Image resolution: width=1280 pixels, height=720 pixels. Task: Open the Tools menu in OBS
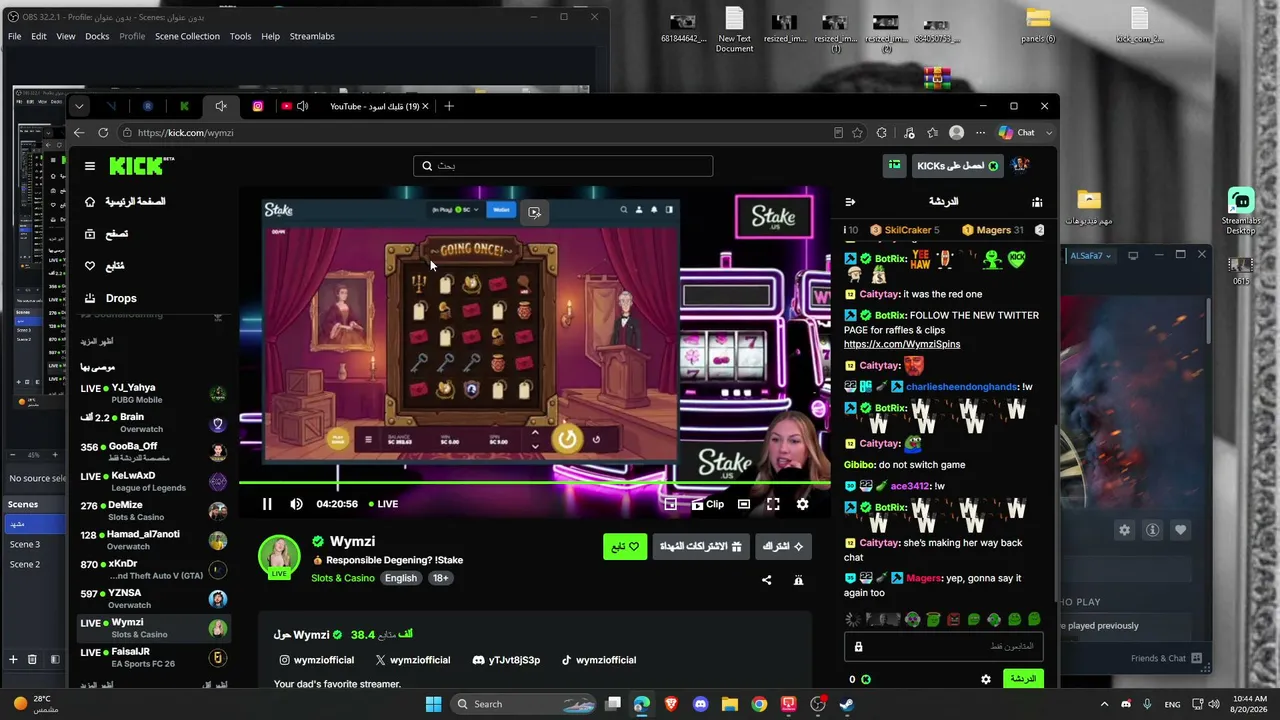point(240,36)
